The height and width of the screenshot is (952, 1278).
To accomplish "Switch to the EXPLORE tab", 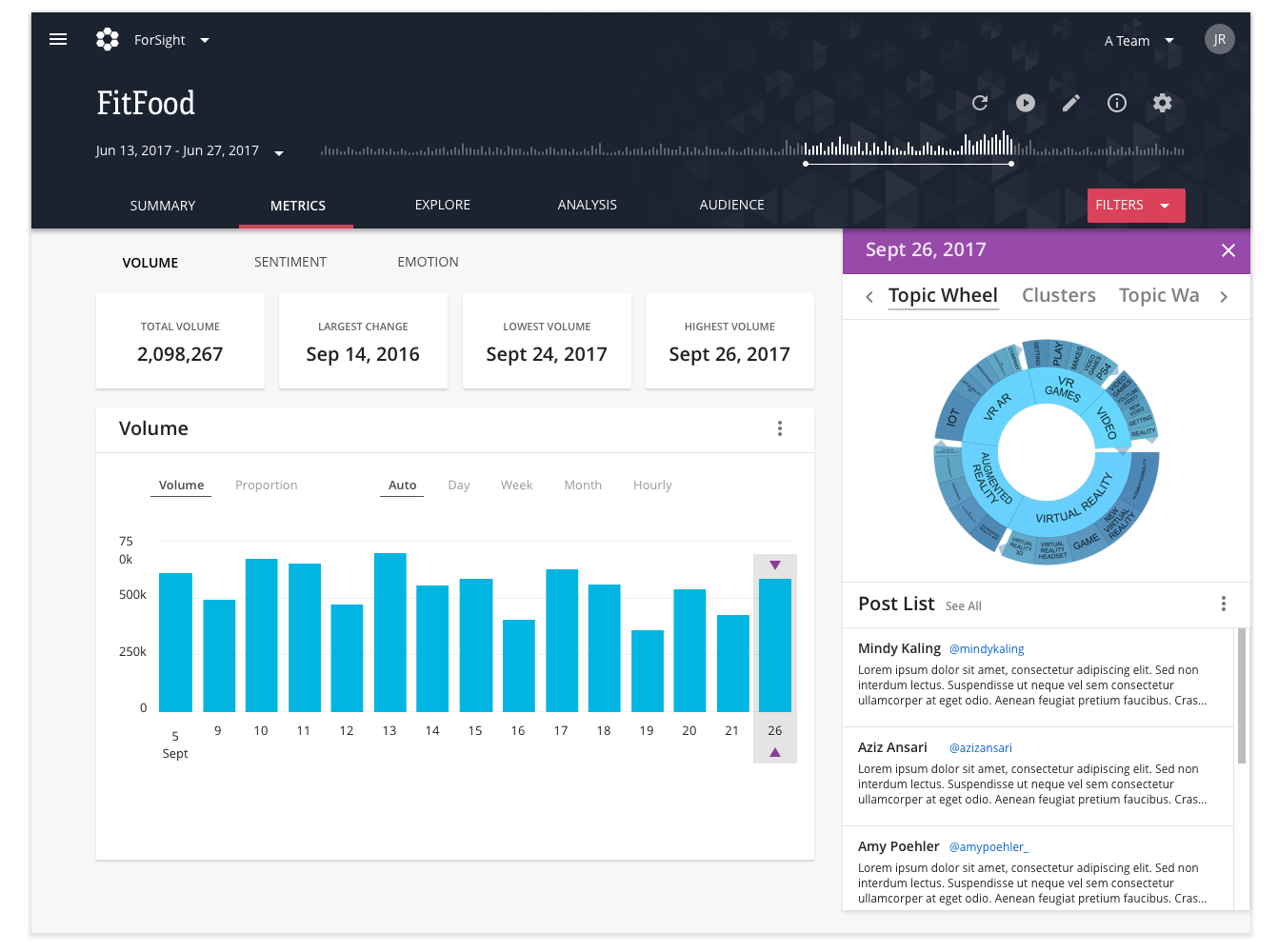I will [443, 205].
